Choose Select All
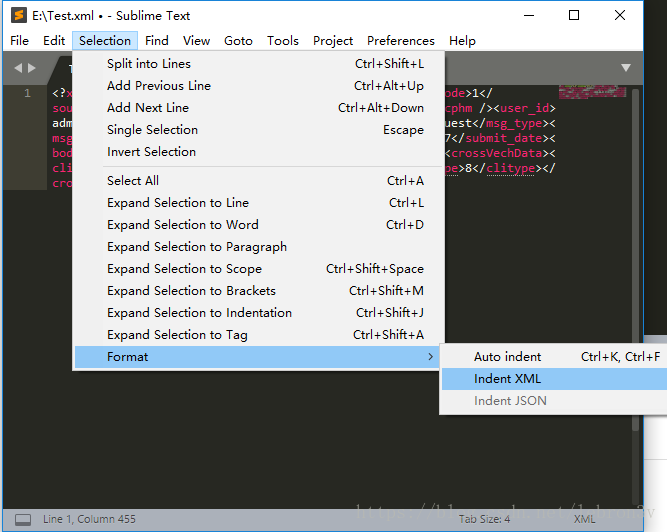The width and height of the screenshot is (667, 532). click(259, 181)
